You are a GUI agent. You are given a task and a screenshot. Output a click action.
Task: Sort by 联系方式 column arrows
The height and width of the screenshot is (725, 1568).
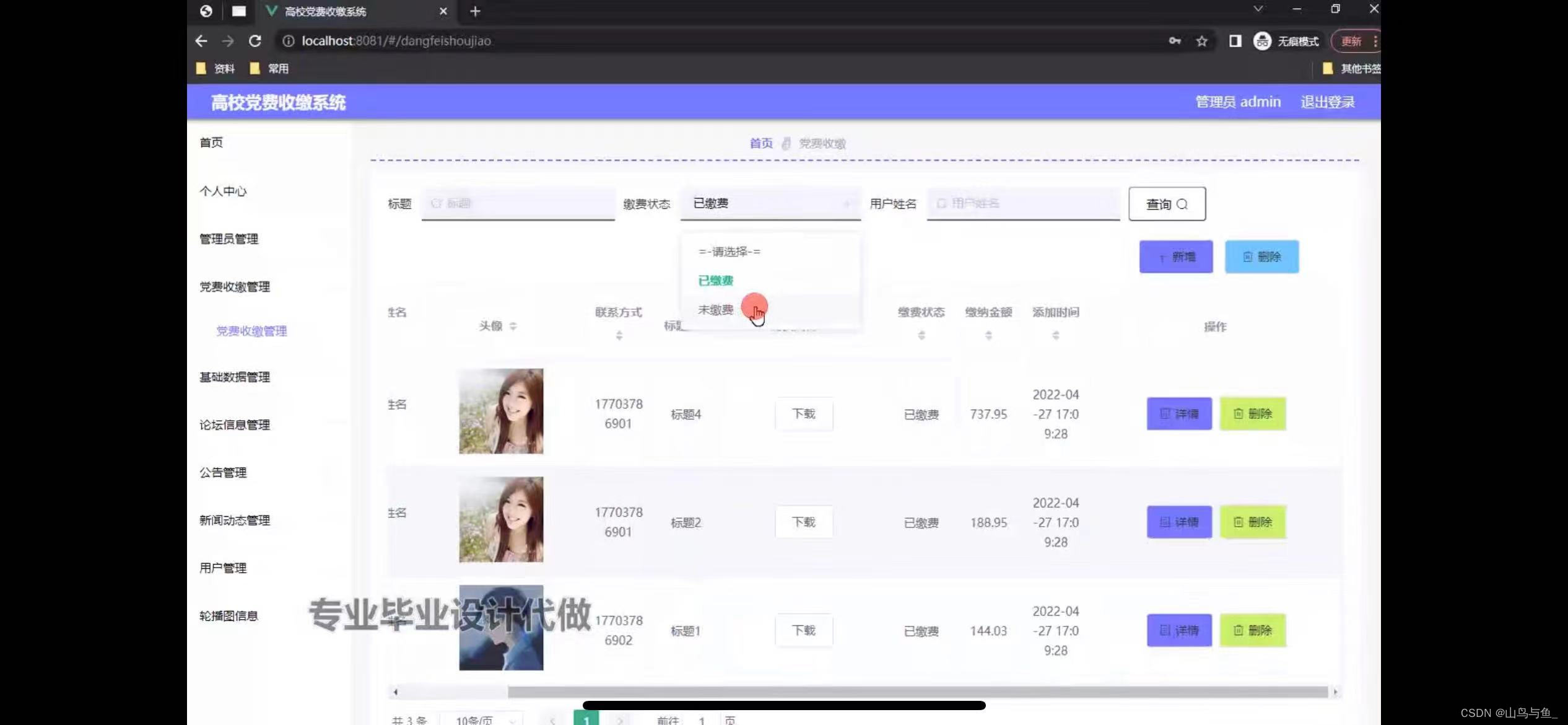(x=619, y=335)
